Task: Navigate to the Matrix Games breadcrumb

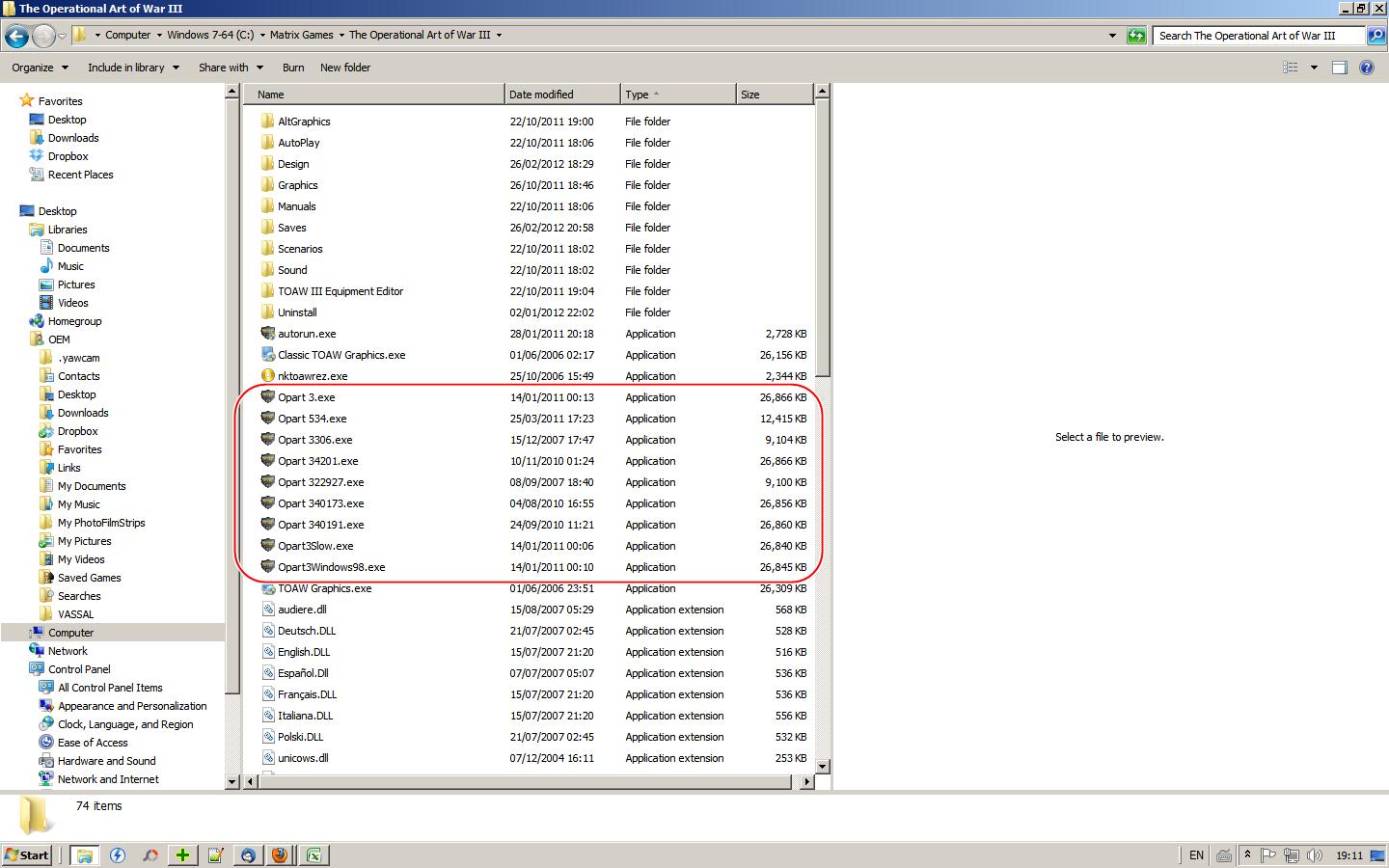Action: point(301,35)
